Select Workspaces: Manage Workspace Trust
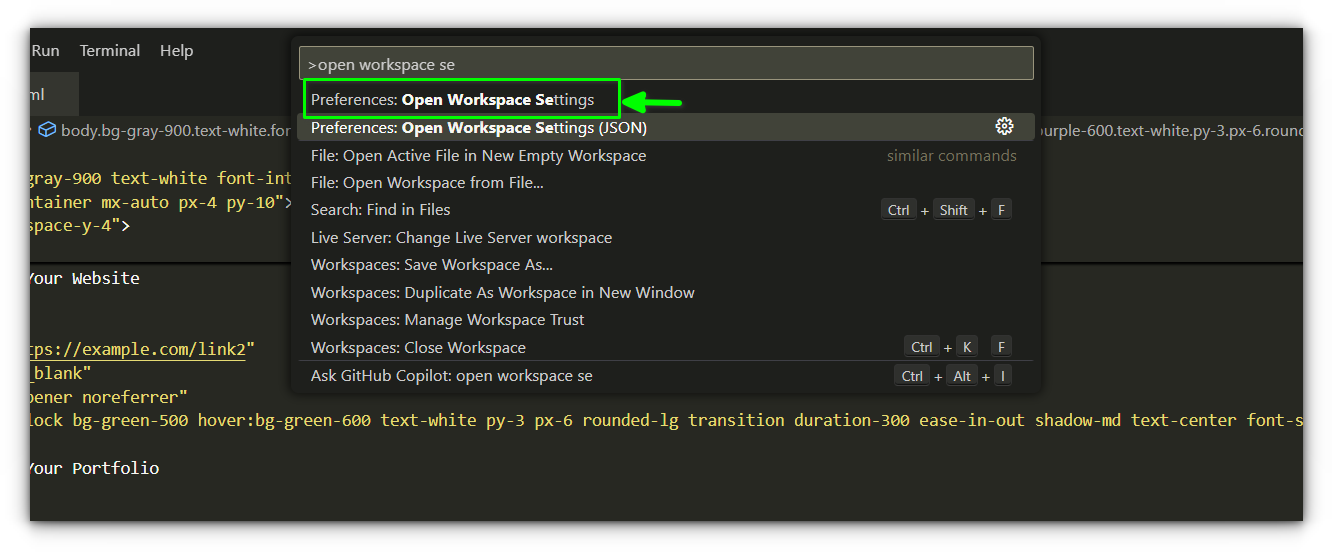This screenshot has width=1333, height=553. tap(447, 320)
